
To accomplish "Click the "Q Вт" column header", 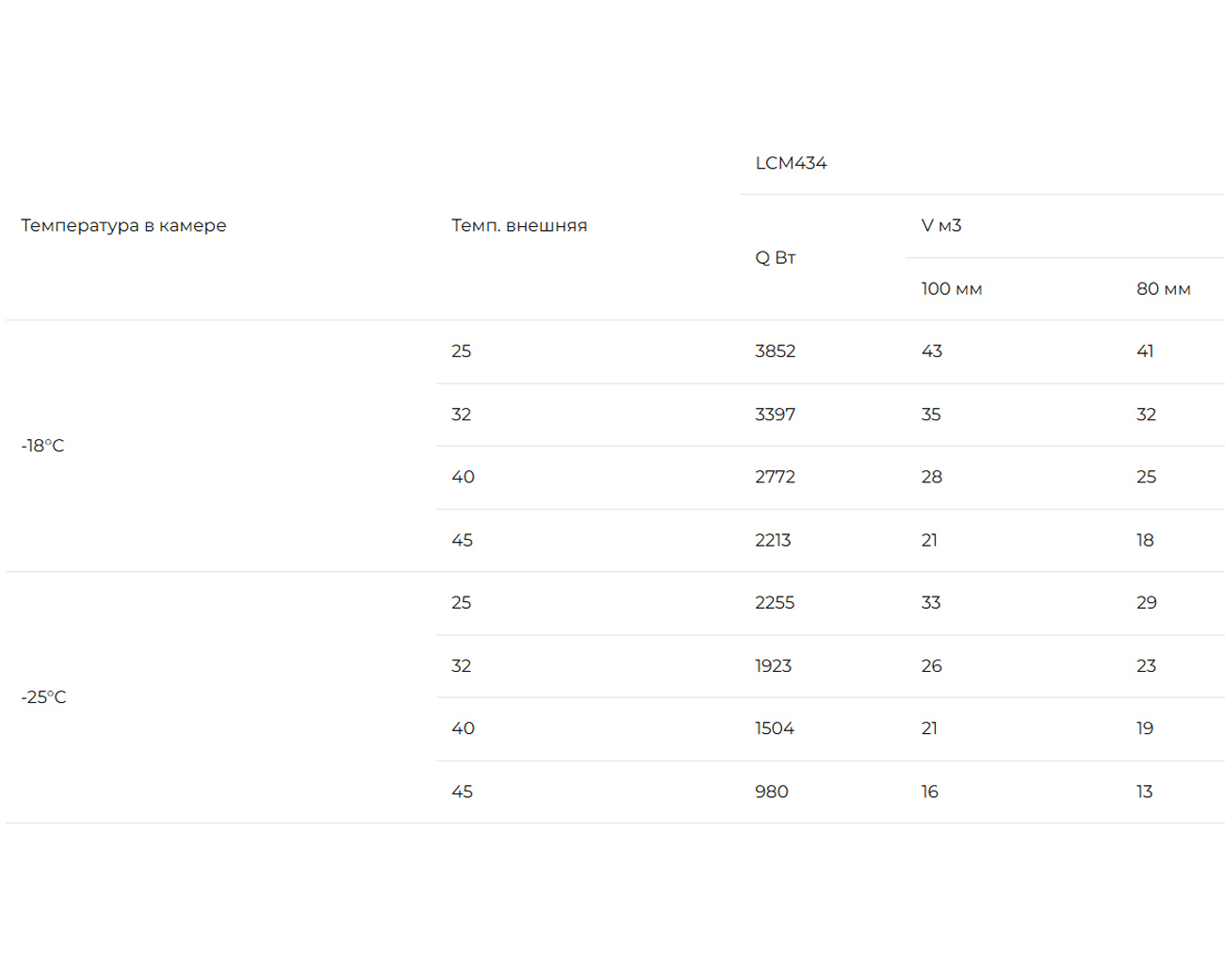I will pyautogui.click(x=776, y=257).
